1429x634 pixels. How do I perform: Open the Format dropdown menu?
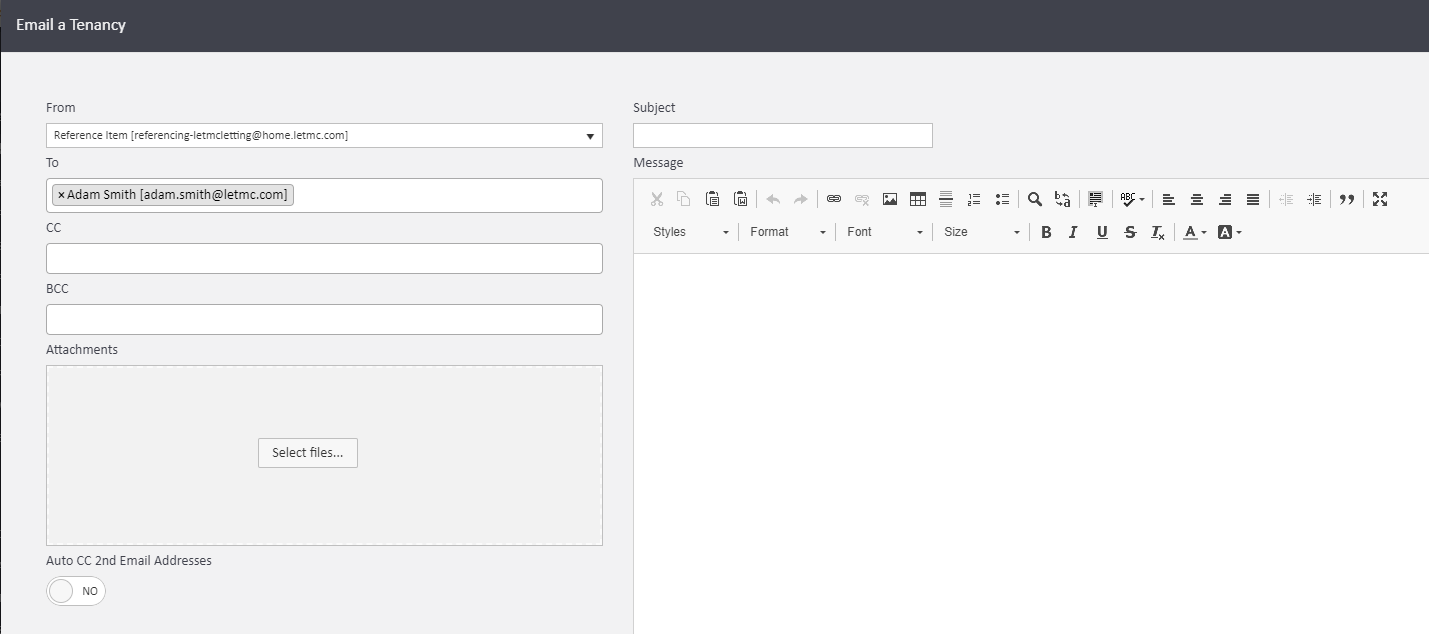[787, 232]
